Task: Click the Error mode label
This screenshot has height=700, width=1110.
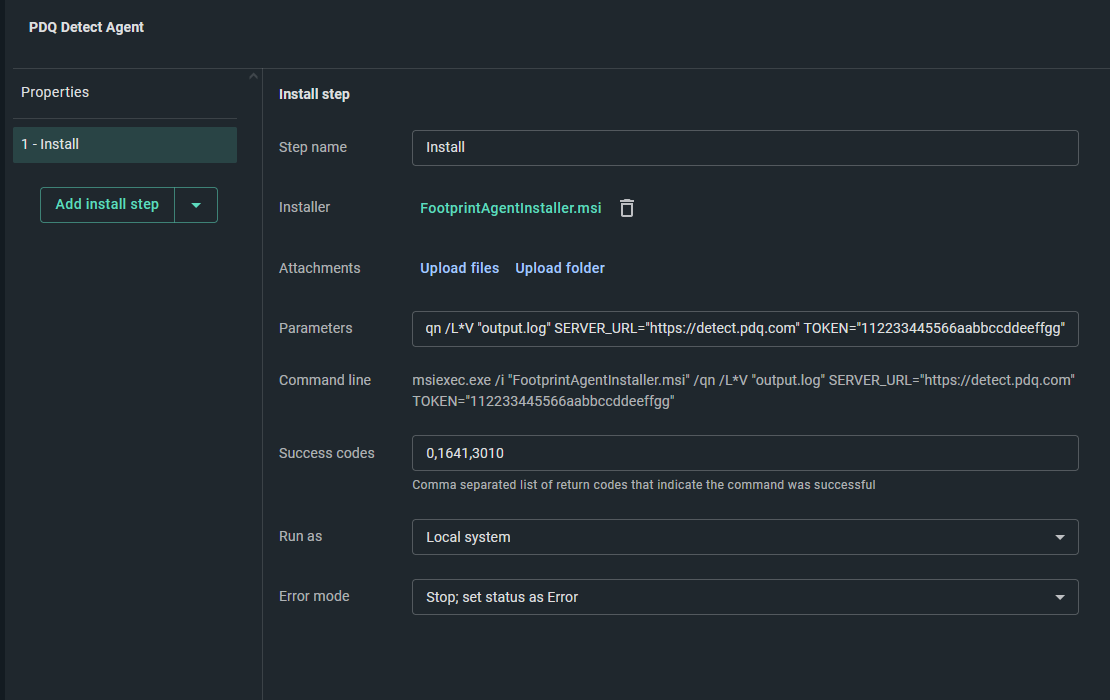Action: 314,597
